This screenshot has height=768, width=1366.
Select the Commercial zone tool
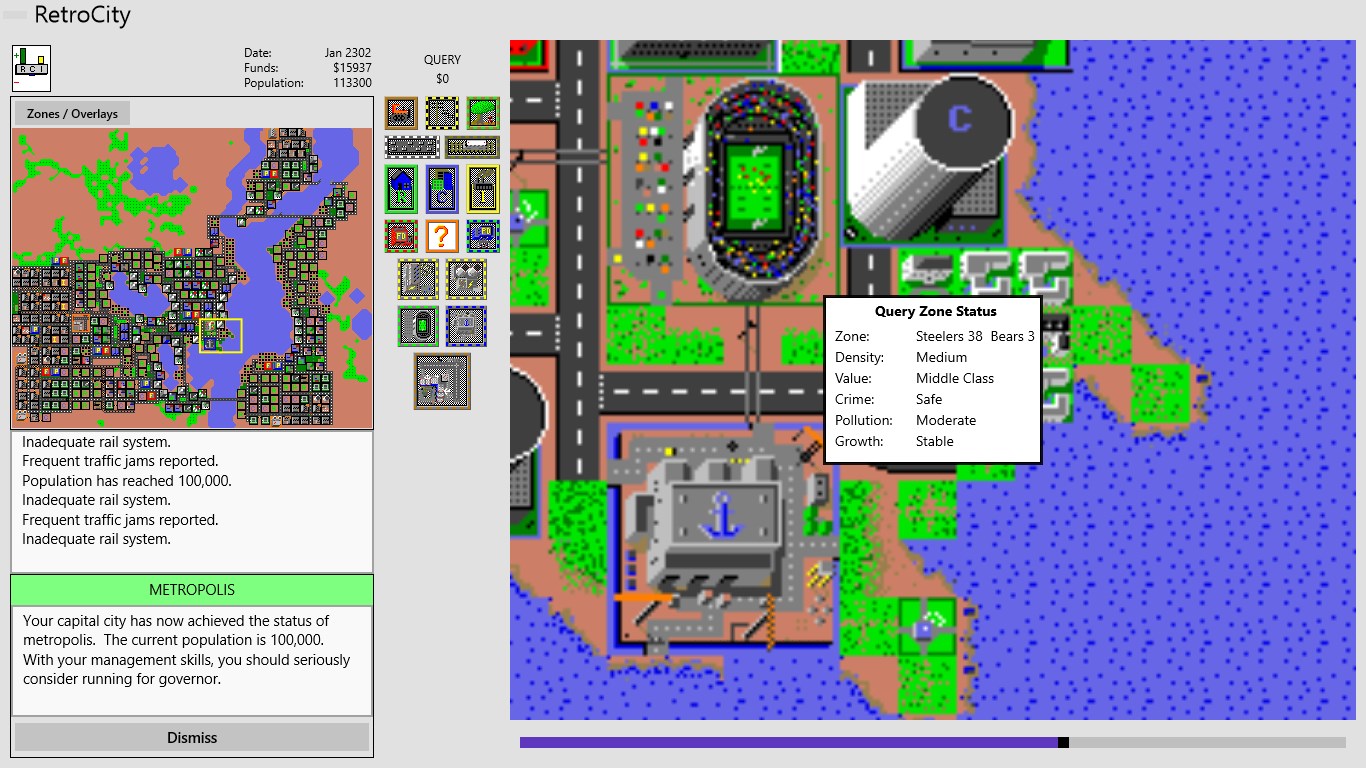click(442, 189)
